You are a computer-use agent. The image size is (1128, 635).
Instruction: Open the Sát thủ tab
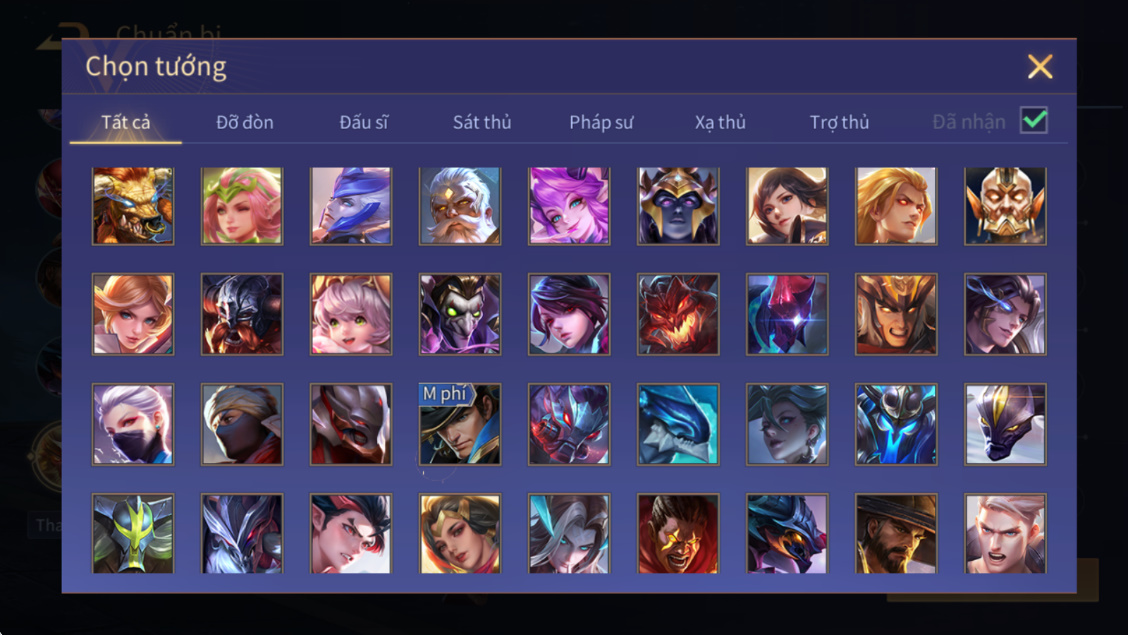[x=482, y=122]
